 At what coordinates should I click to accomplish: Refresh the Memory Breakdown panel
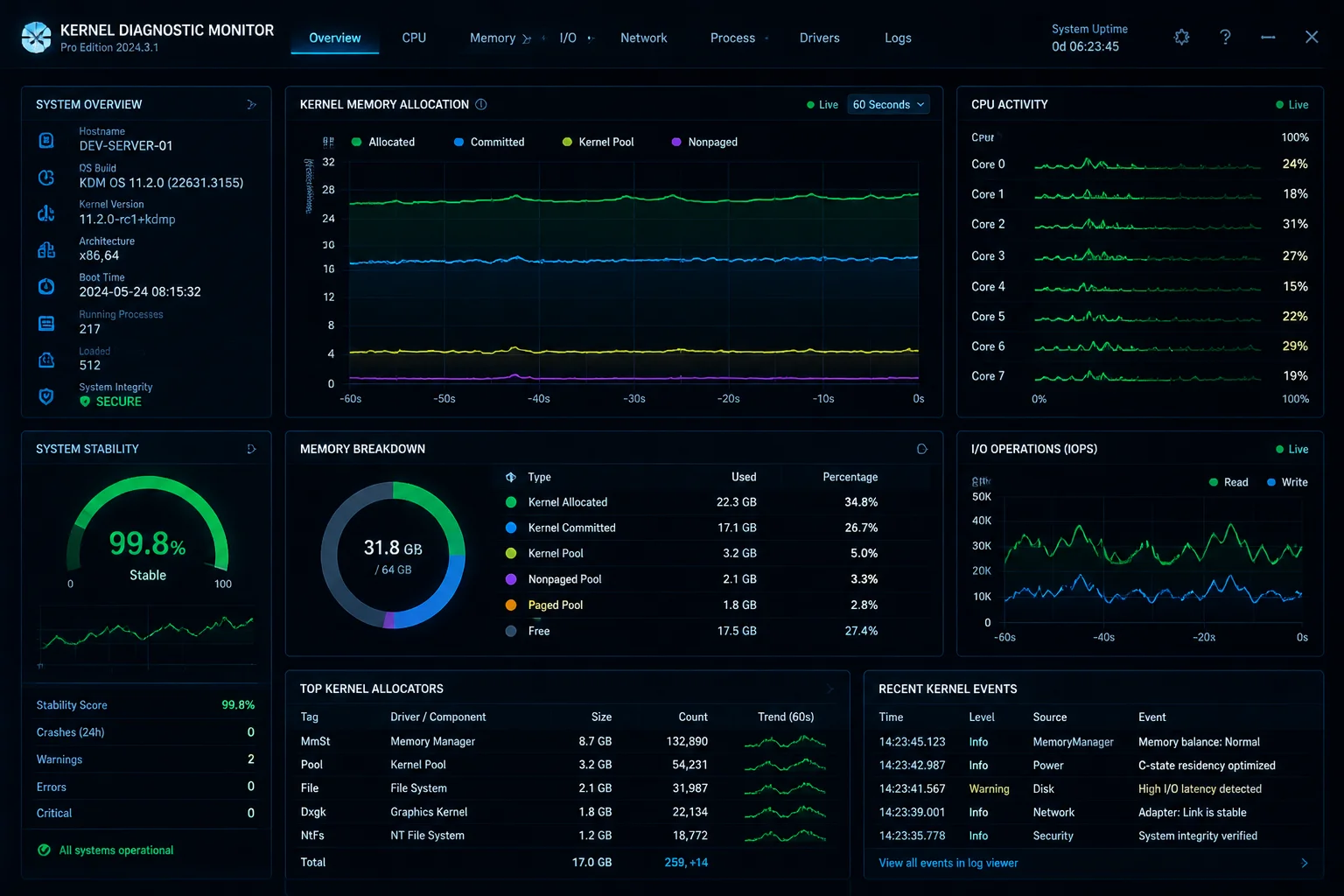coord(921,449)
